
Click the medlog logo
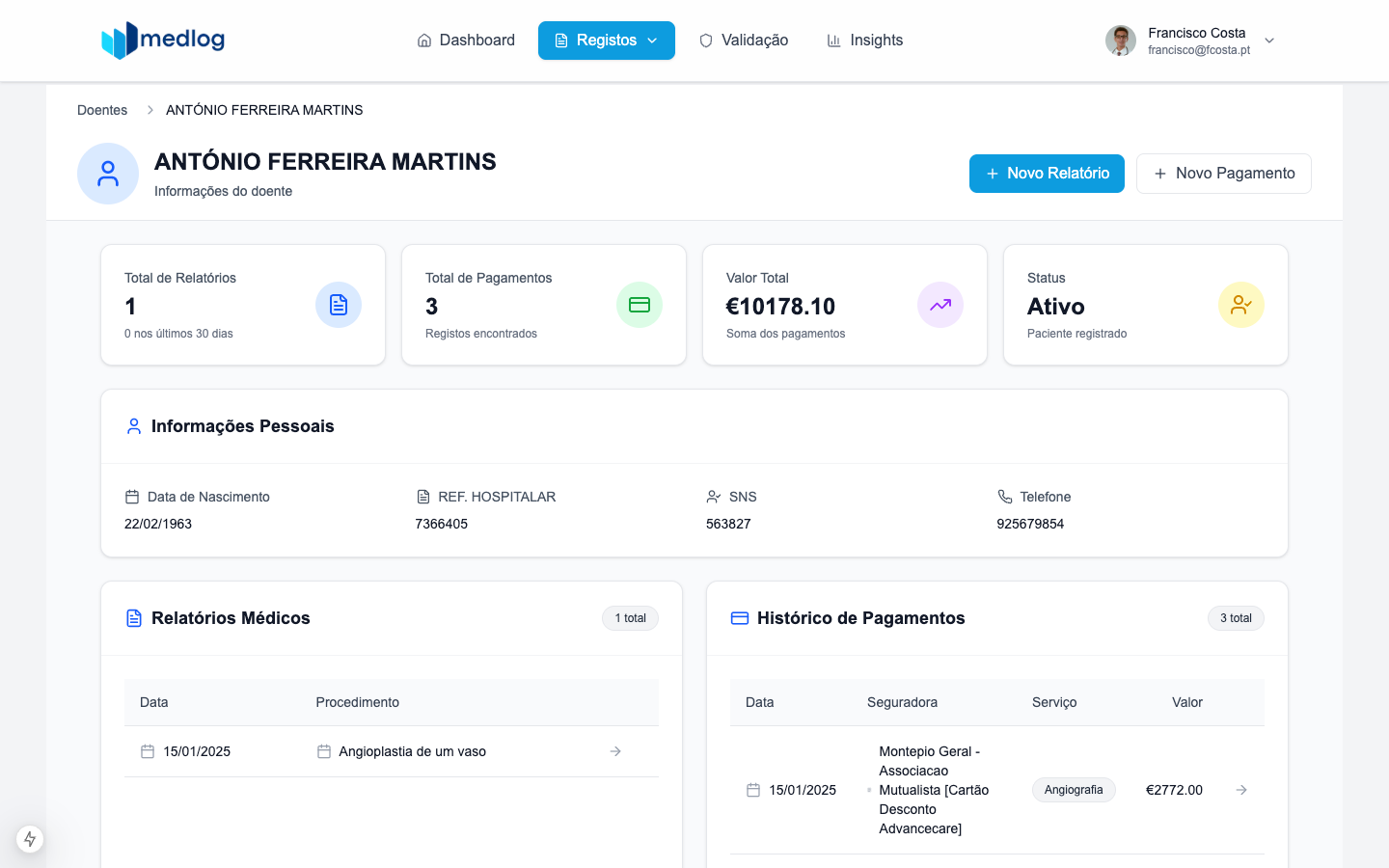[x=163, y=40]
